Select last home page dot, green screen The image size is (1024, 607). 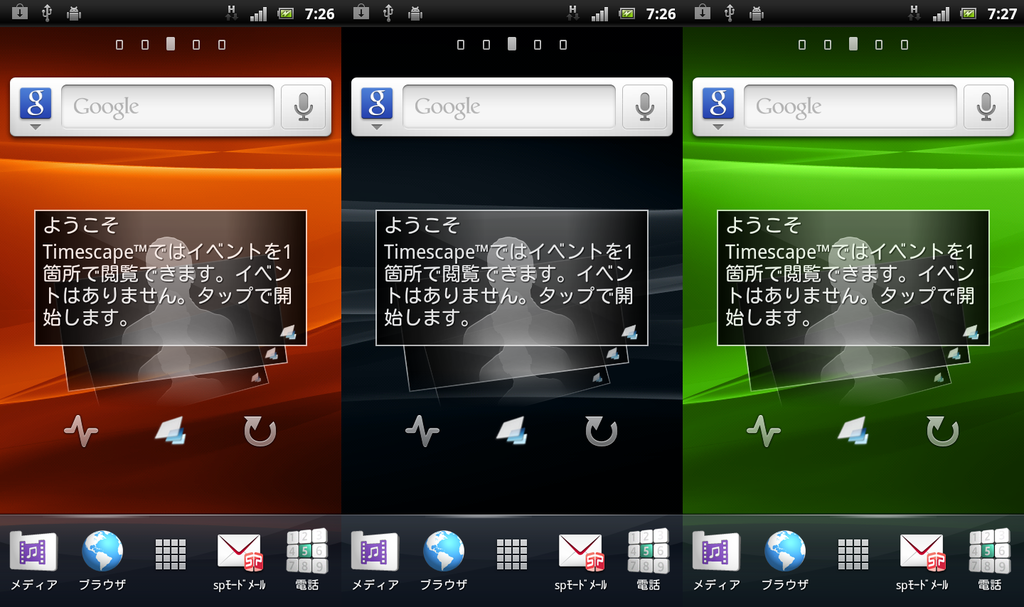[x=904, y=44]
